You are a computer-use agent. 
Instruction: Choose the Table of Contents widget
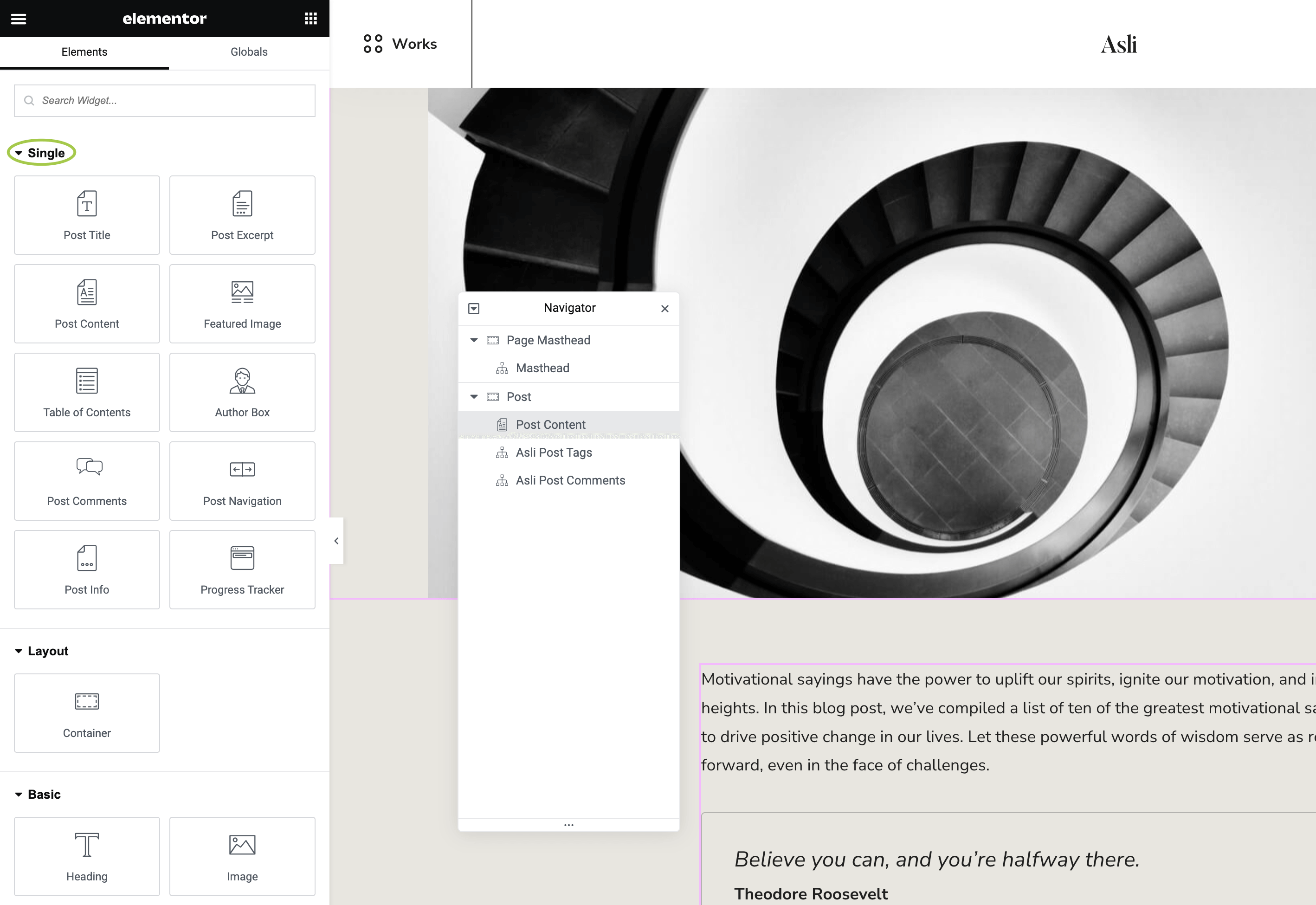tap(87, 392)
